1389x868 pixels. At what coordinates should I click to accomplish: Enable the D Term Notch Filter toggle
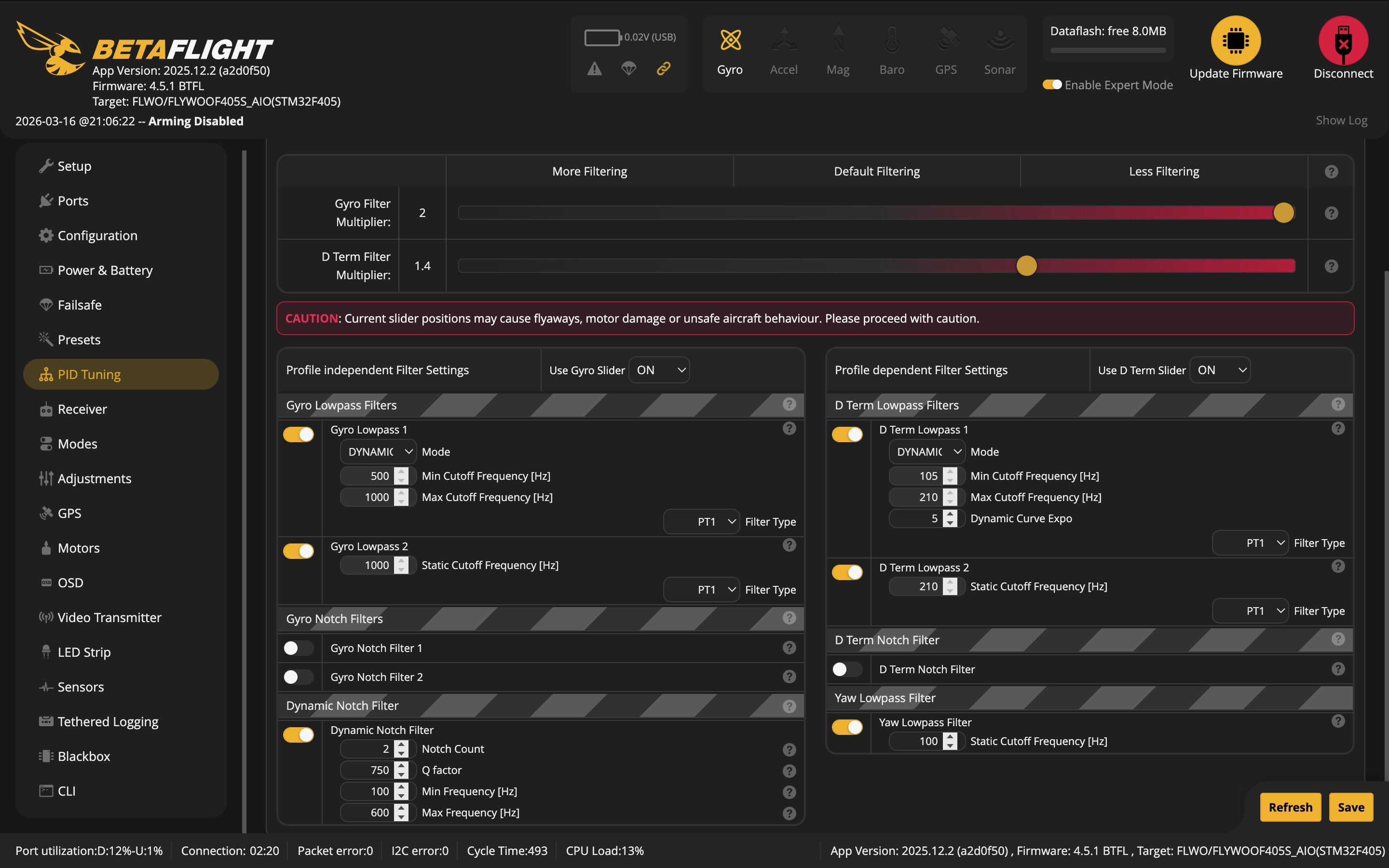(x=846, y=669)
